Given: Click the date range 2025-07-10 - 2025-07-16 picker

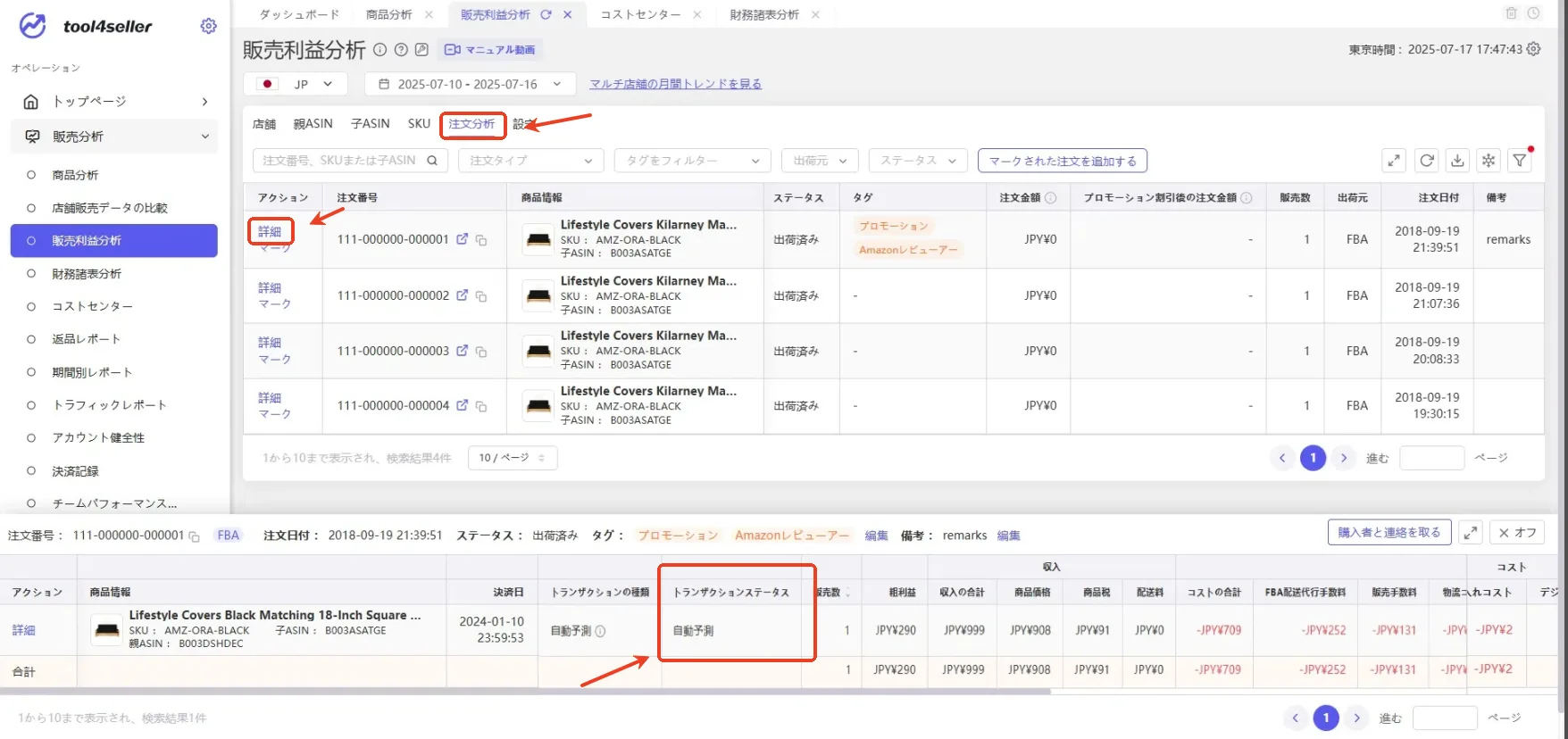Looking at the screenshot, I should (470, 84).
